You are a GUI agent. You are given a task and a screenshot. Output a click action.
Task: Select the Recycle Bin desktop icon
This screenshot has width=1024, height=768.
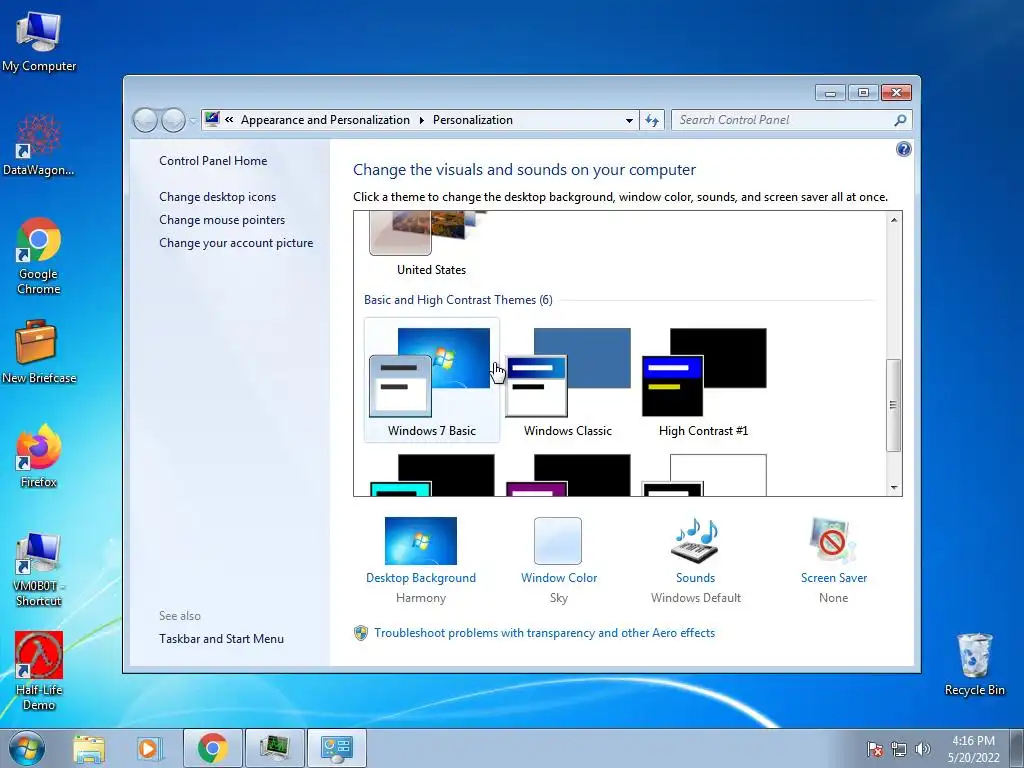(974, 665)
